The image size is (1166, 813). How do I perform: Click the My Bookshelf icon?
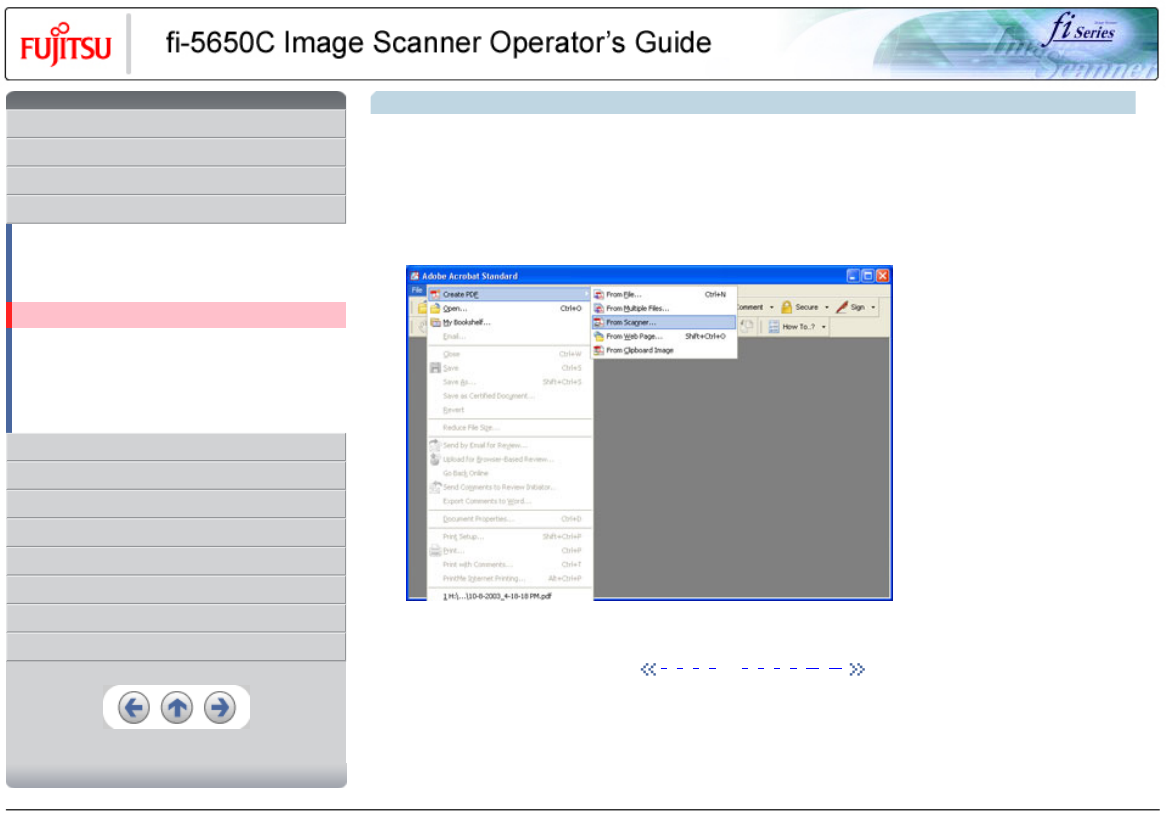436,322
